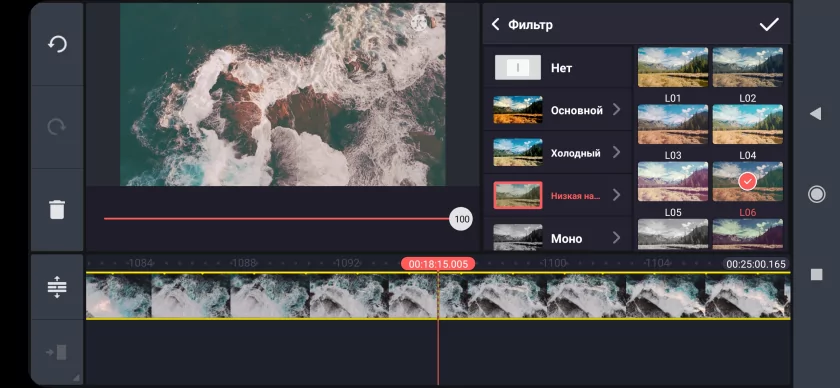Open the Низкая на... filter category
This screenshot has height=388, width=840.
(x=558, y=196)
